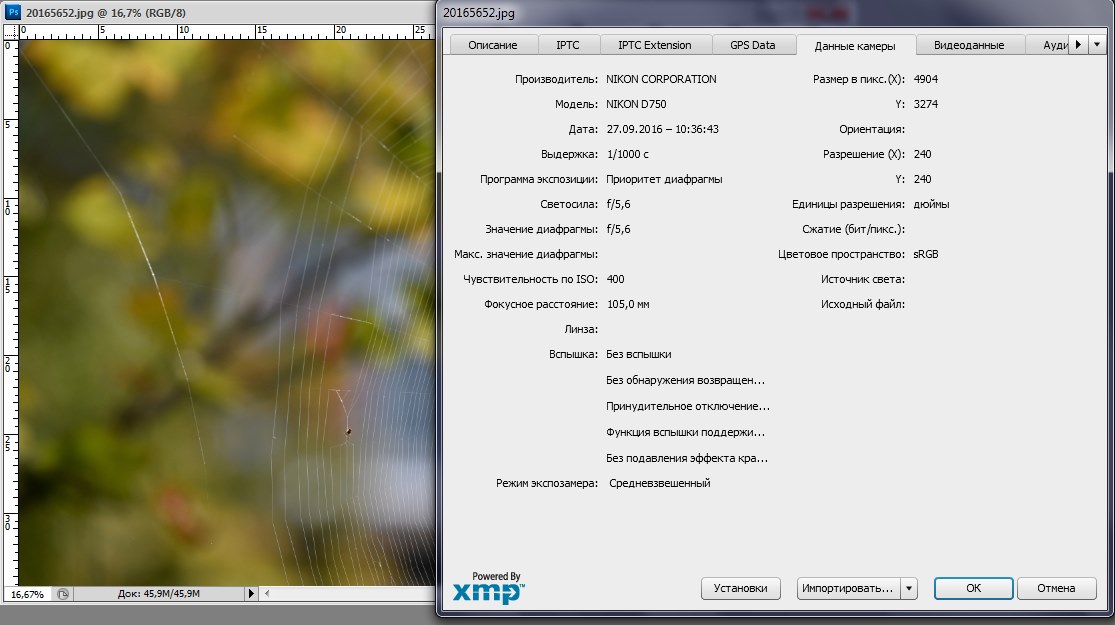Click the horizontal scrollbar left arrow
Screen dimensions: 1115x625
click(x=267, y=593)
